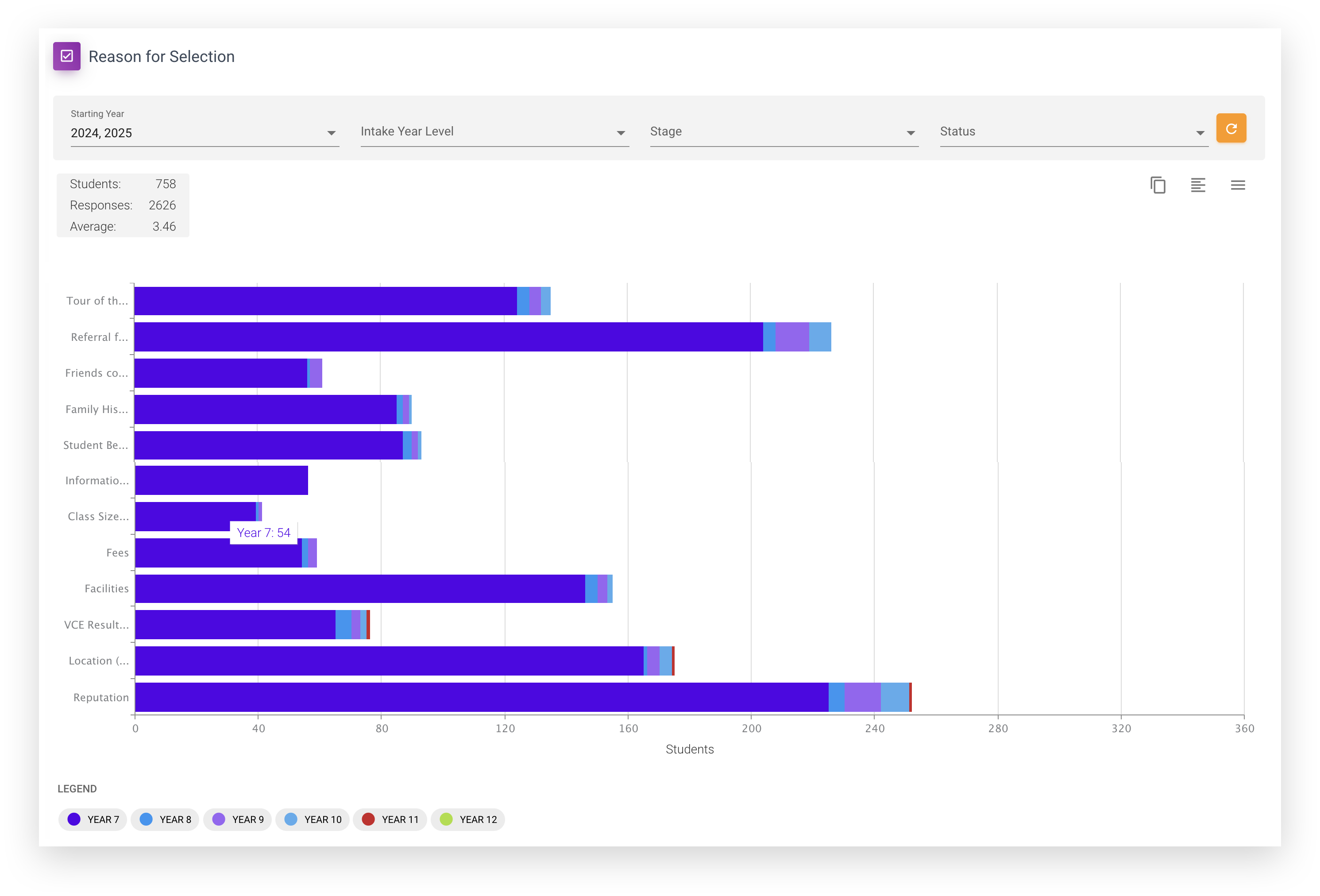Click the purple YEAR 9 color dot
Image resolution: width=1320 pixels, height=896 pixels.
pyautogui.click(x=218, y=819)
